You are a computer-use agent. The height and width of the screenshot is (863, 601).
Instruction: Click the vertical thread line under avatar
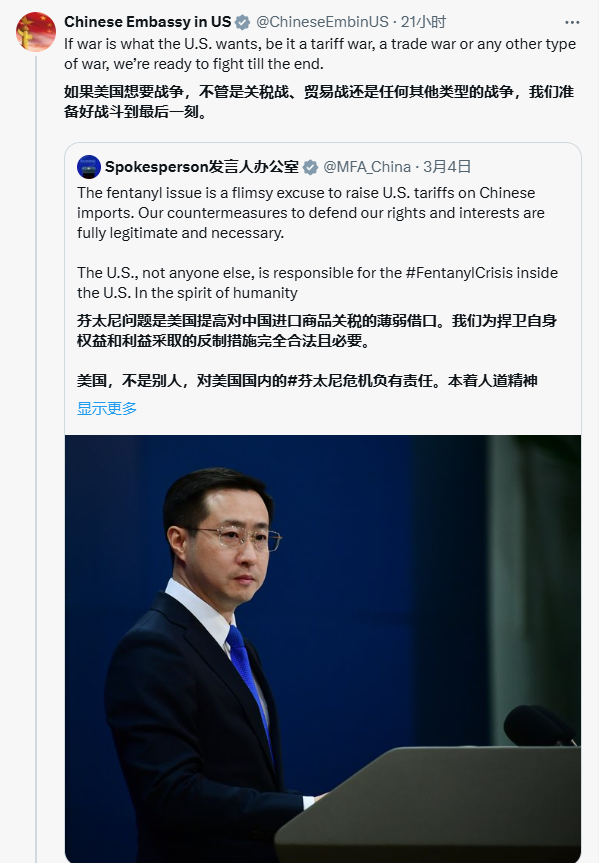coord(36,459)
